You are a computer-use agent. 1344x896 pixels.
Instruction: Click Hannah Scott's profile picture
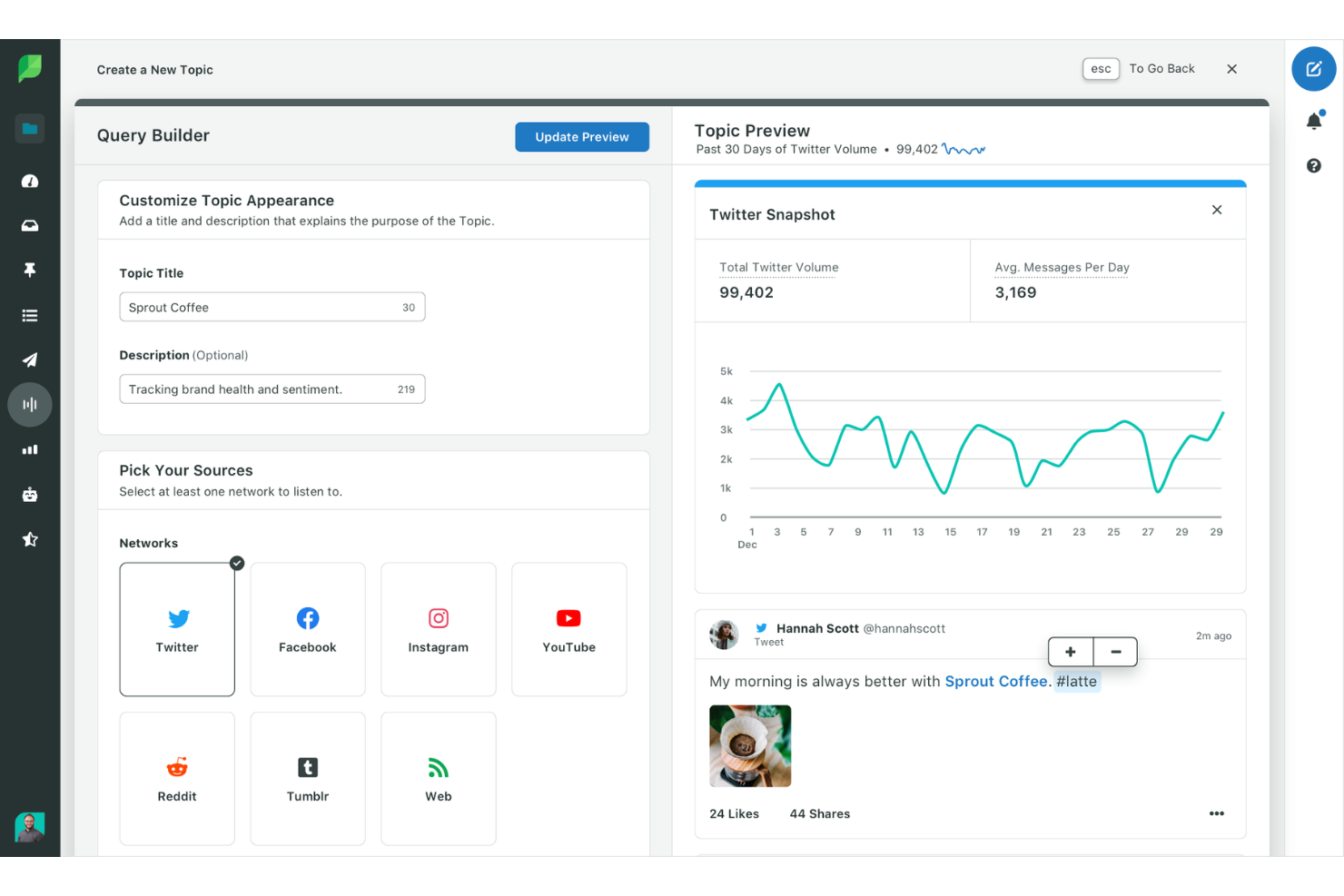724,635
